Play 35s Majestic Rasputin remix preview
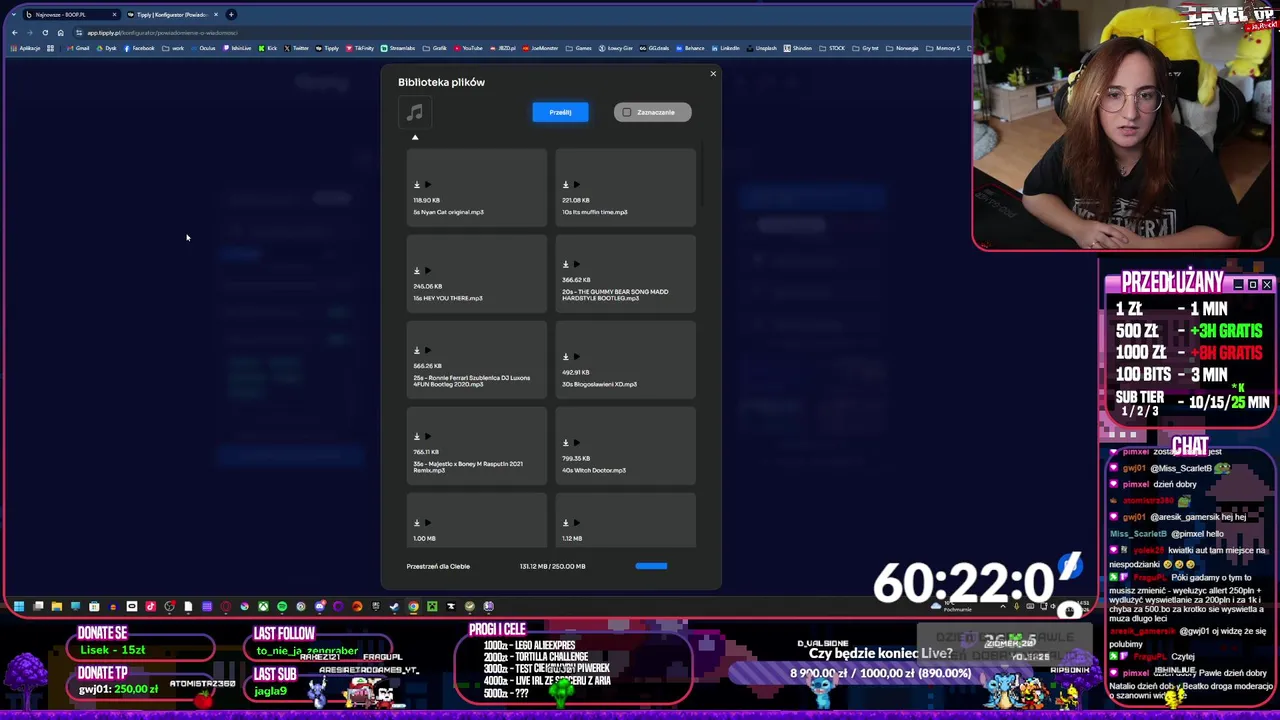Screen dimensions: 1280x720 [x=428, y=437]
